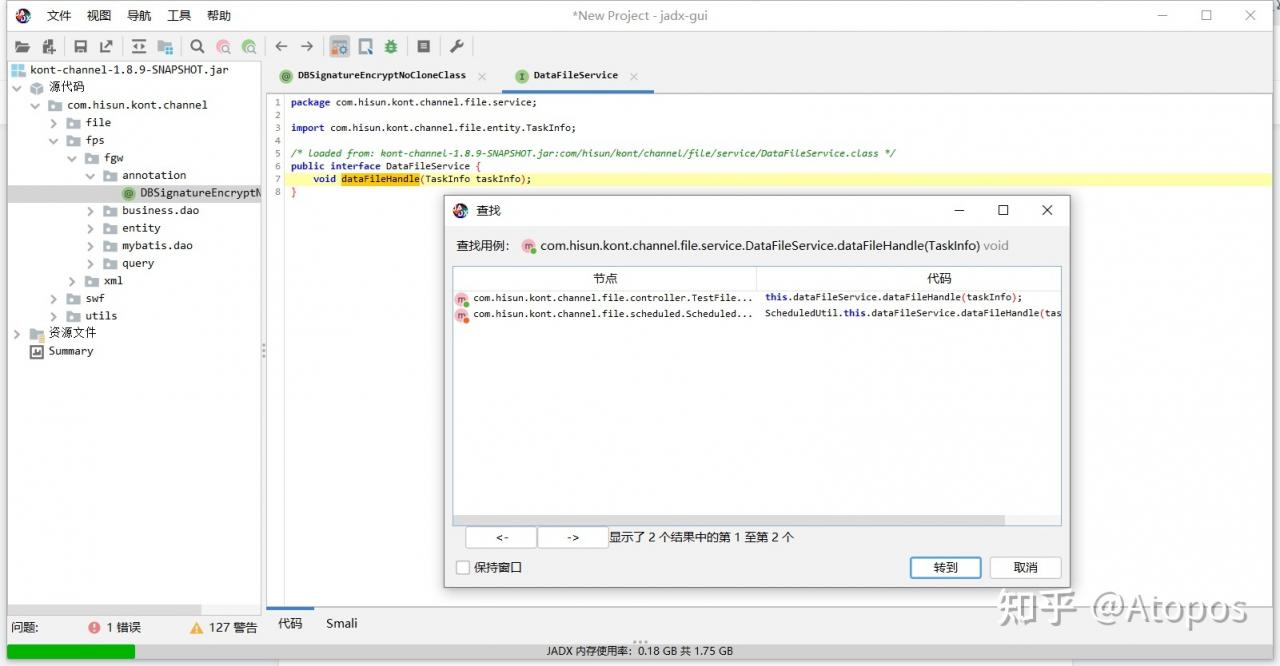
Task: Click the 节点 column header
Action: 605,278
